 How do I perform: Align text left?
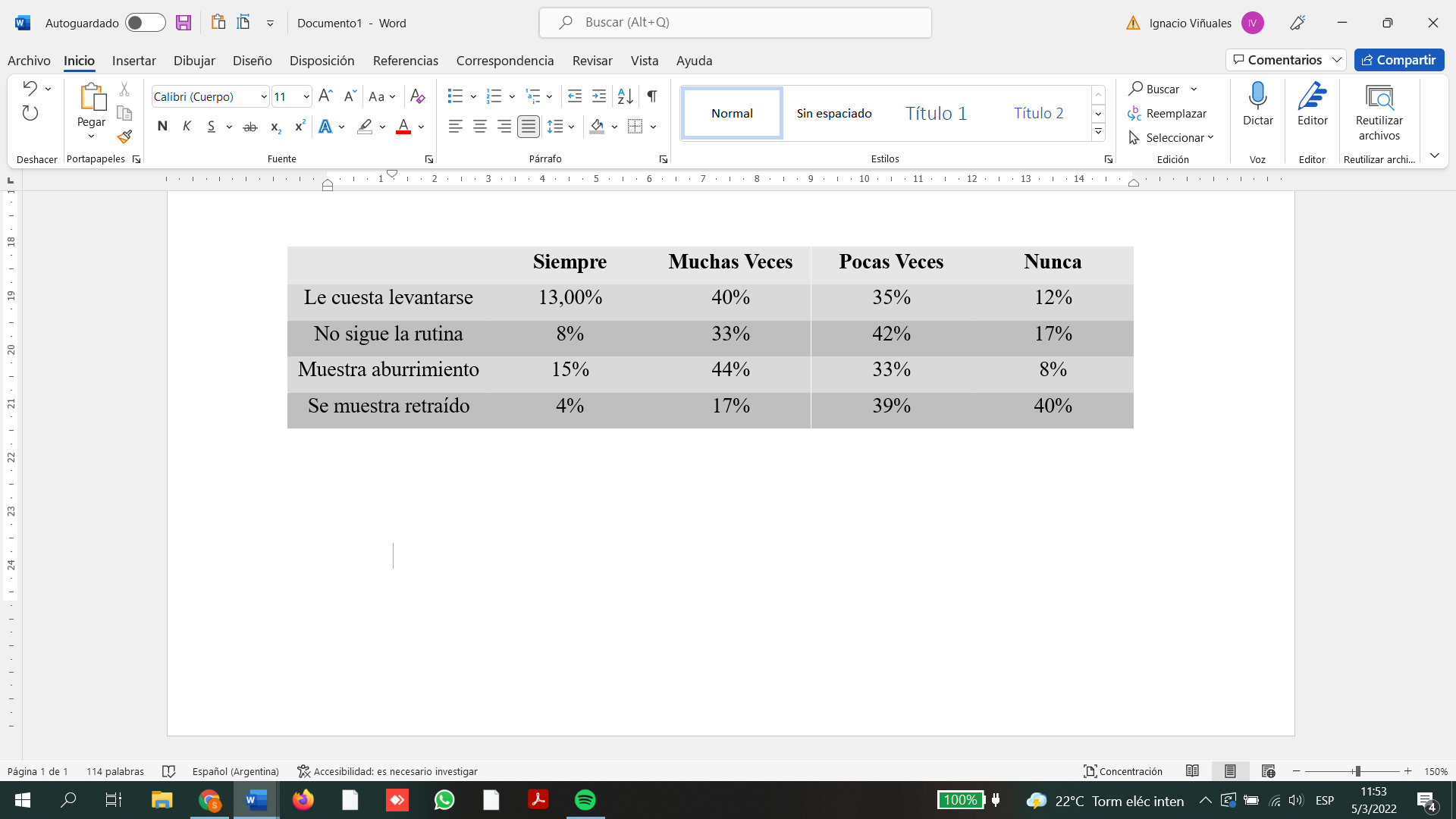[x=455, y=127]
